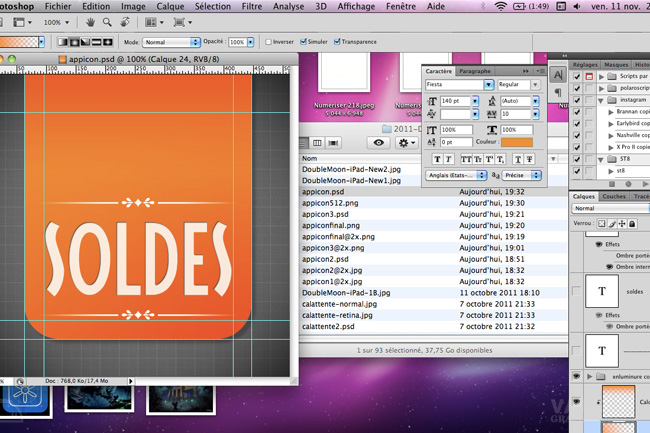Open the Character panel icon in dock
This screenshot has width=650, height=433.
(x=558, y=75)
